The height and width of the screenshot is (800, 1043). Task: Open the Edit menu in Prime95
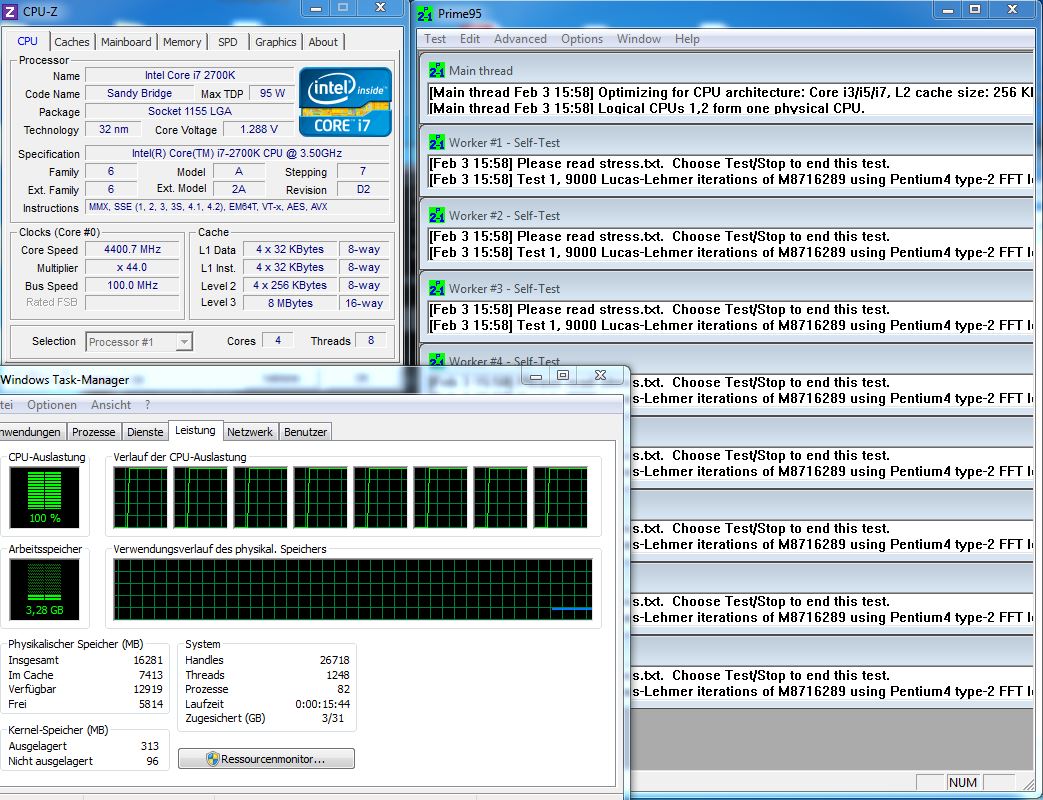pos(470,39)
